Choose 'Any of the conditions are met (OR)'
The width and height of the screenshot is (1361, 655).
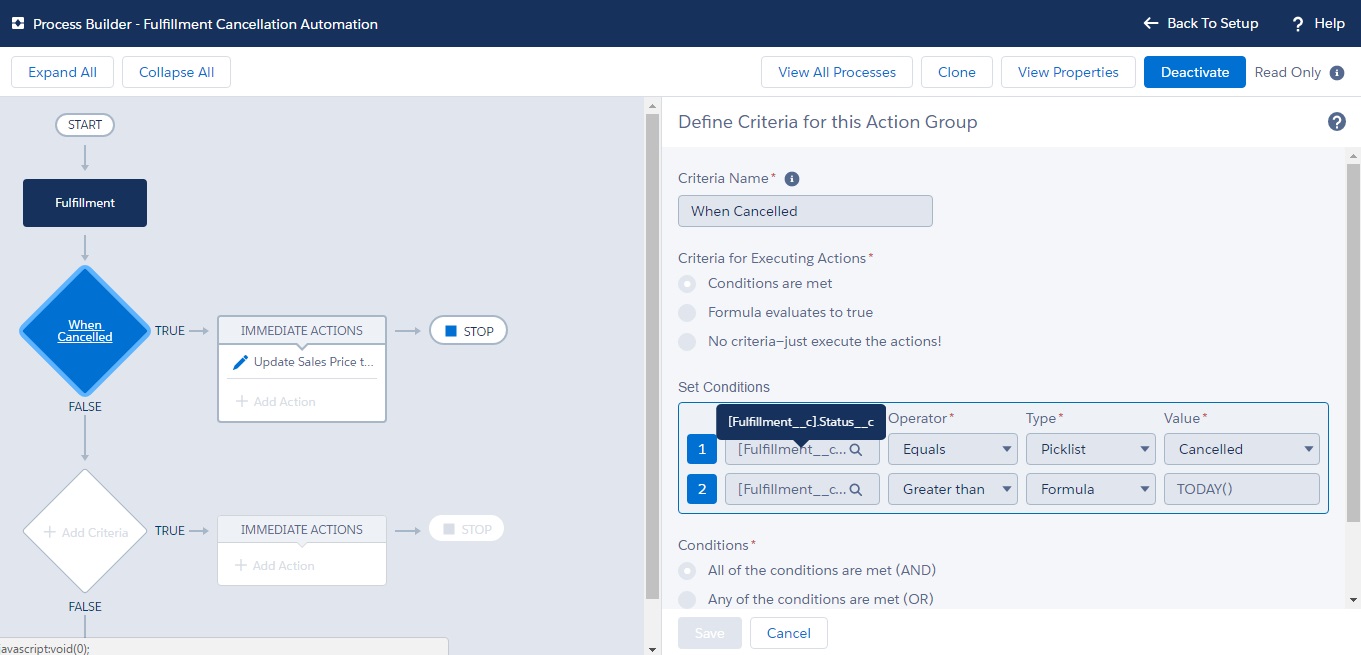[687, 599]
